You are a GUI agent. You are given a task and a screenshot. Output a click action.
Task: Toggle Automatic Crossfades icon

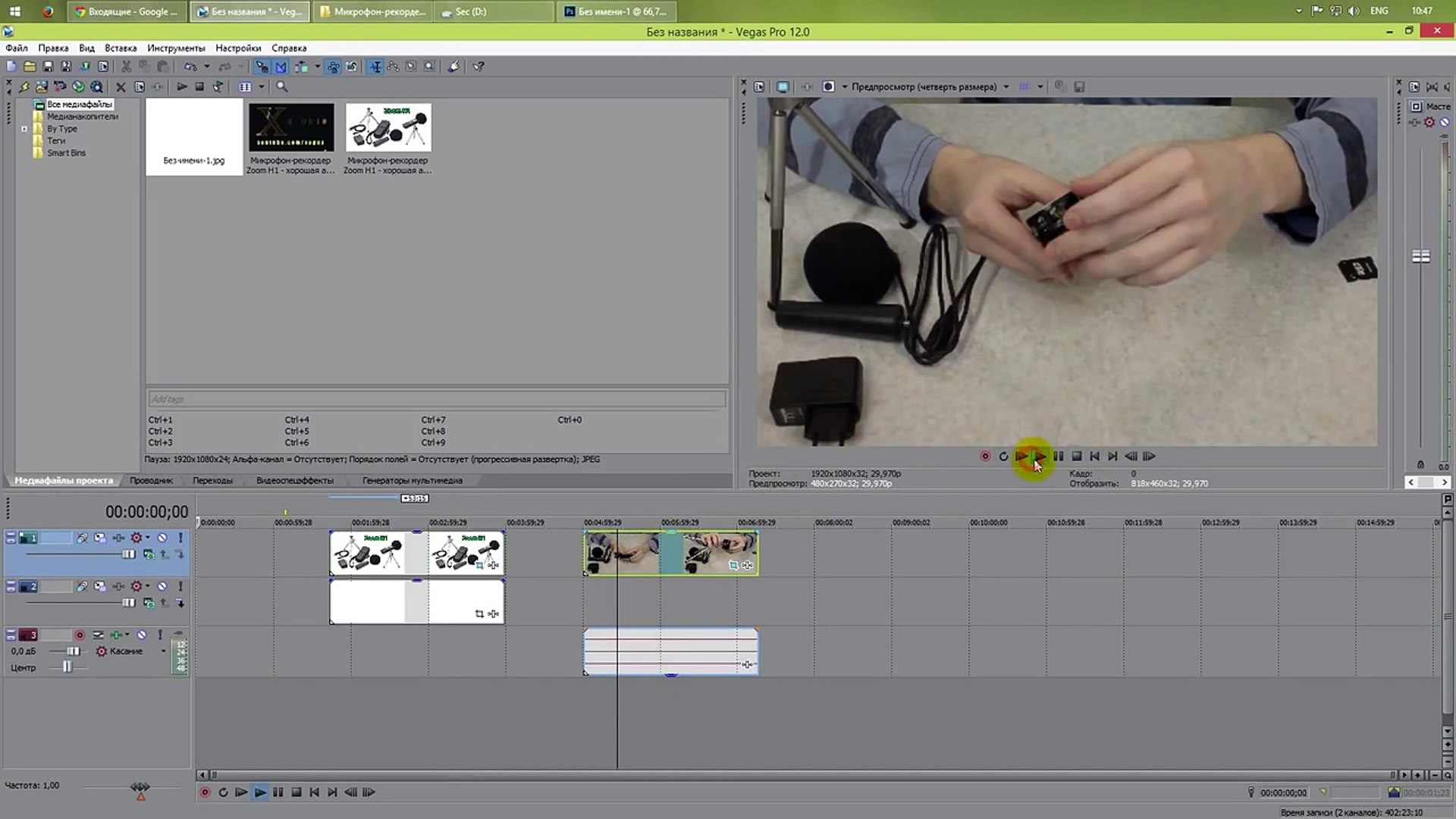point(281,67)
